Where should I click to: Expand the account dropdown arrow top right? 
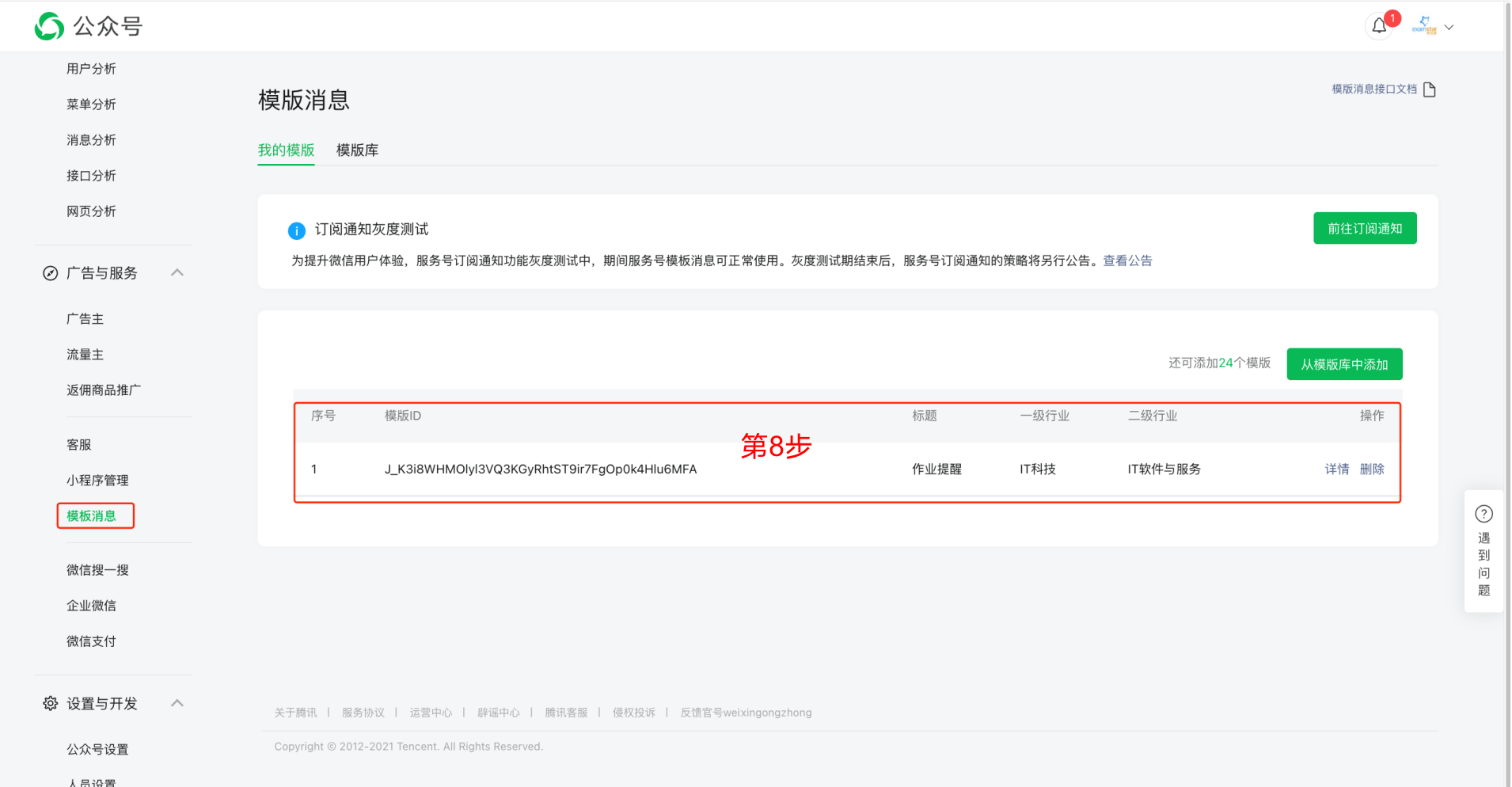click(x=1449, y=27)
